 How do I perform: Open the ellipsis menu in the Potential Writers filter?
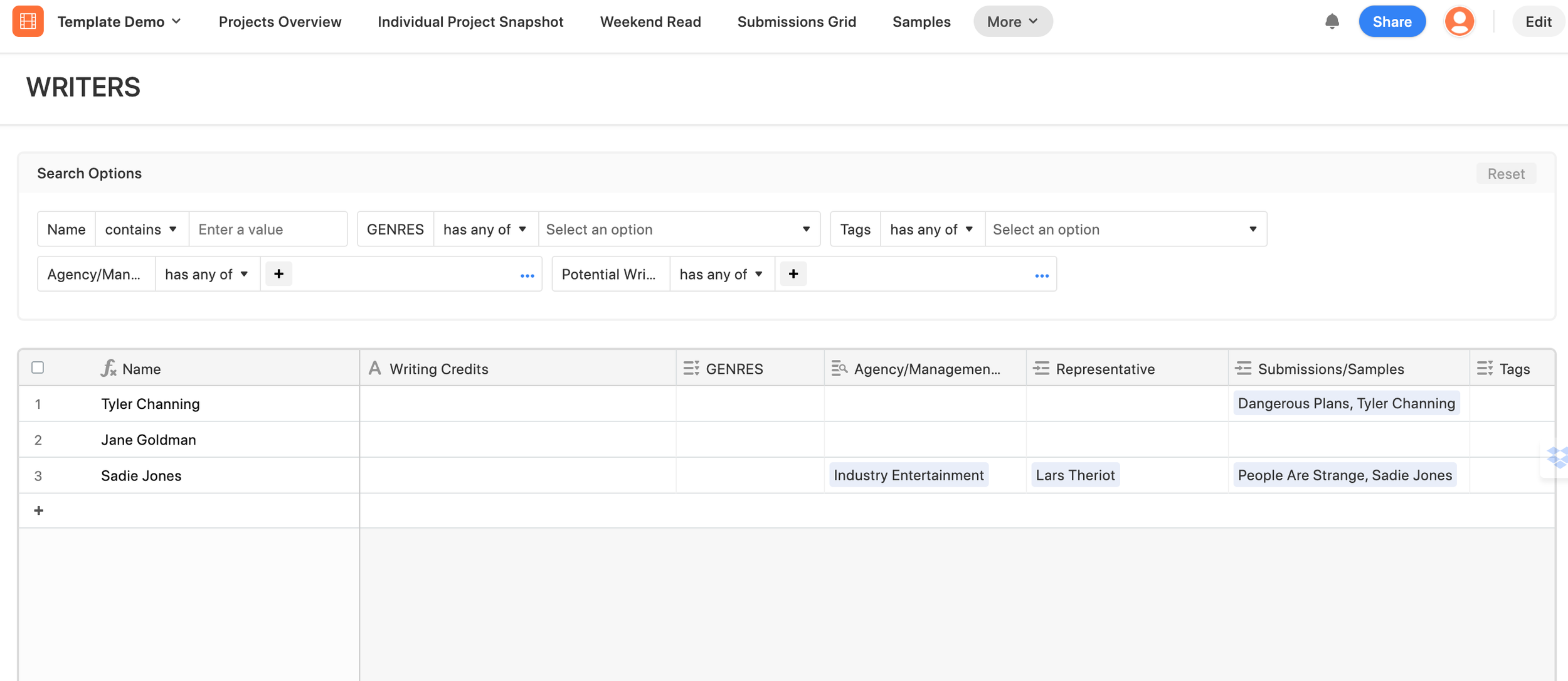[x=1041, y=275]
